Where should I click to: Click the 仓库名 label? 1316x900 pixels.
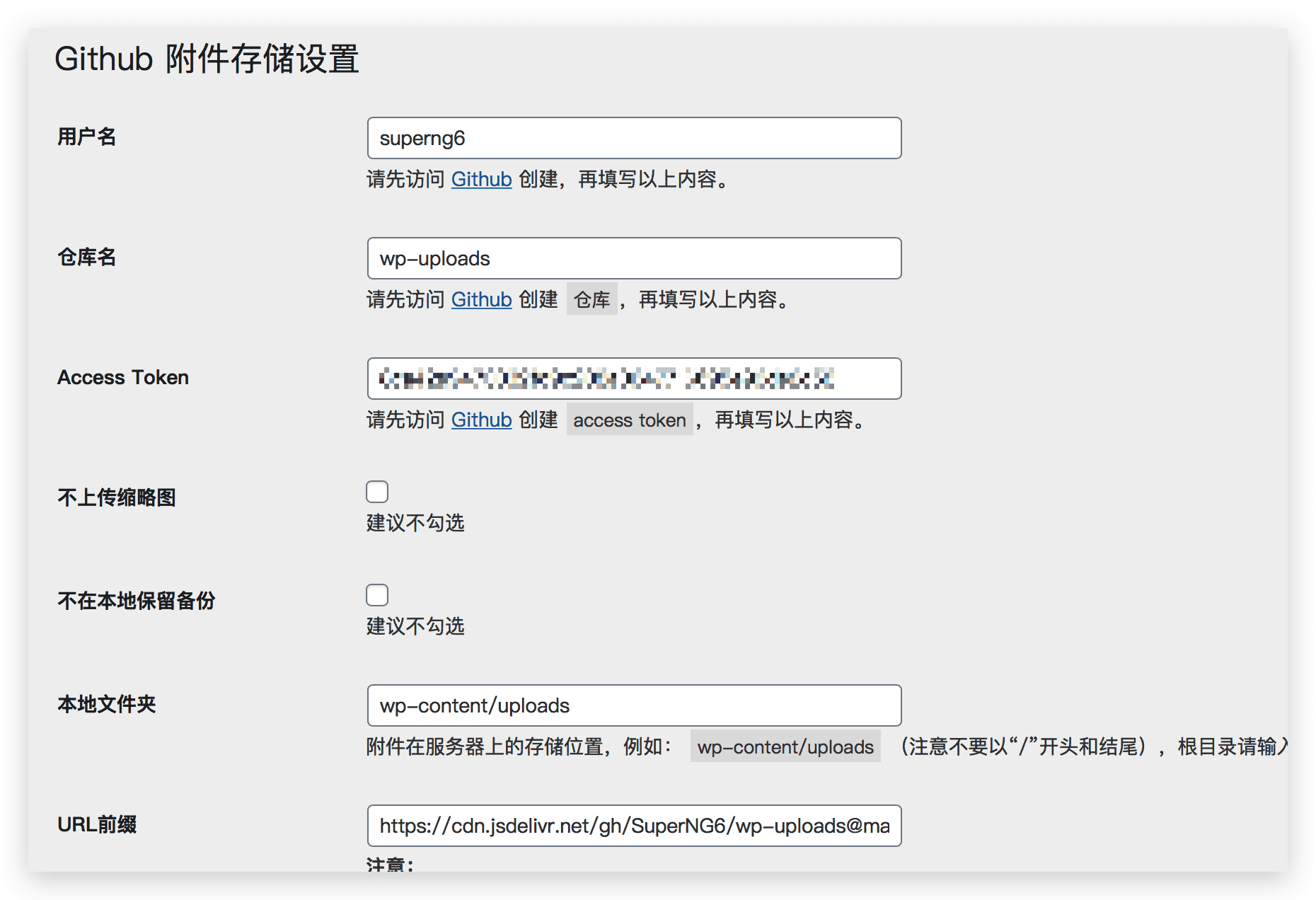point(86,257)
